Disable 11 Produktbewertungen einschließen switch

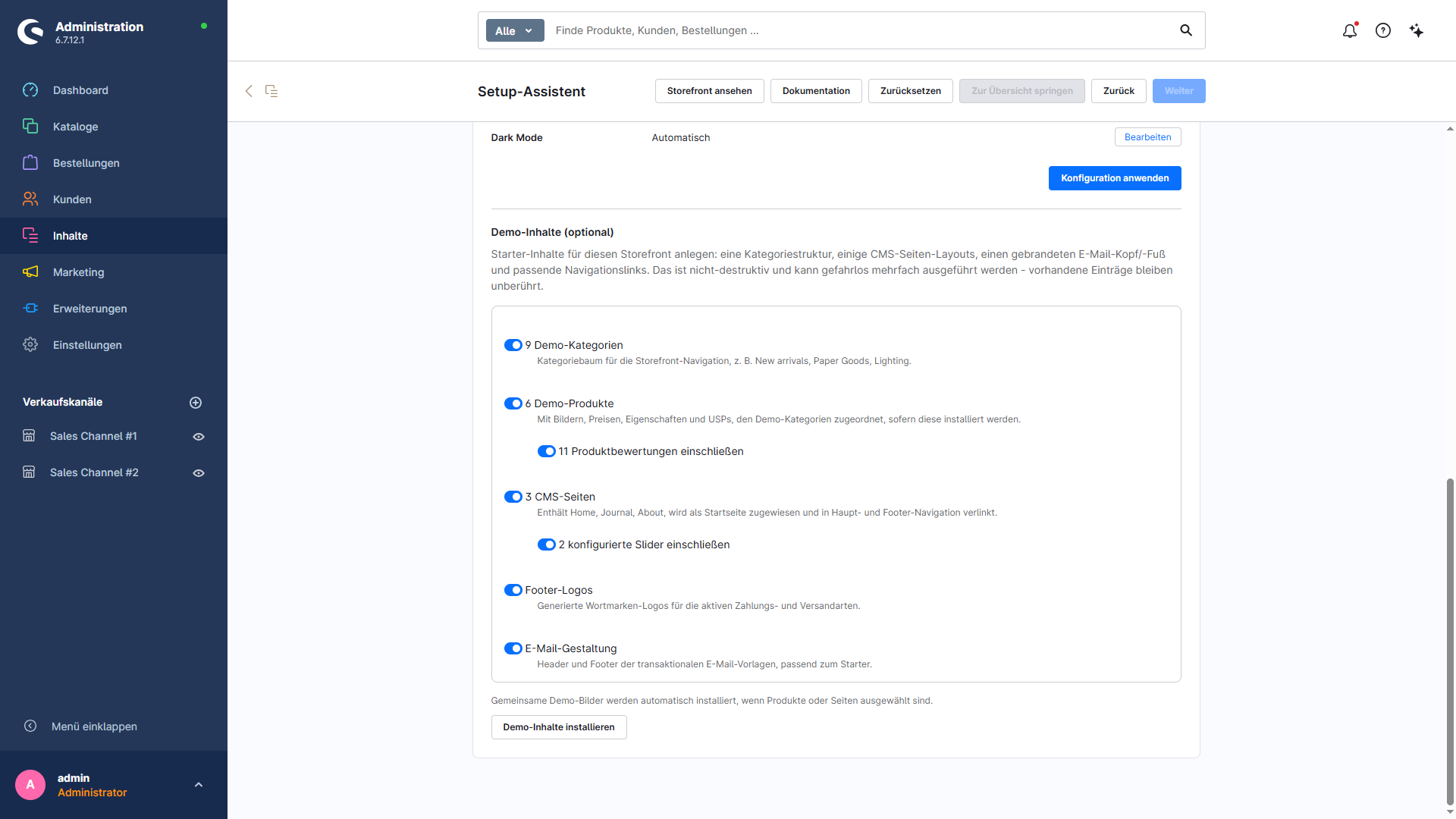547,451
